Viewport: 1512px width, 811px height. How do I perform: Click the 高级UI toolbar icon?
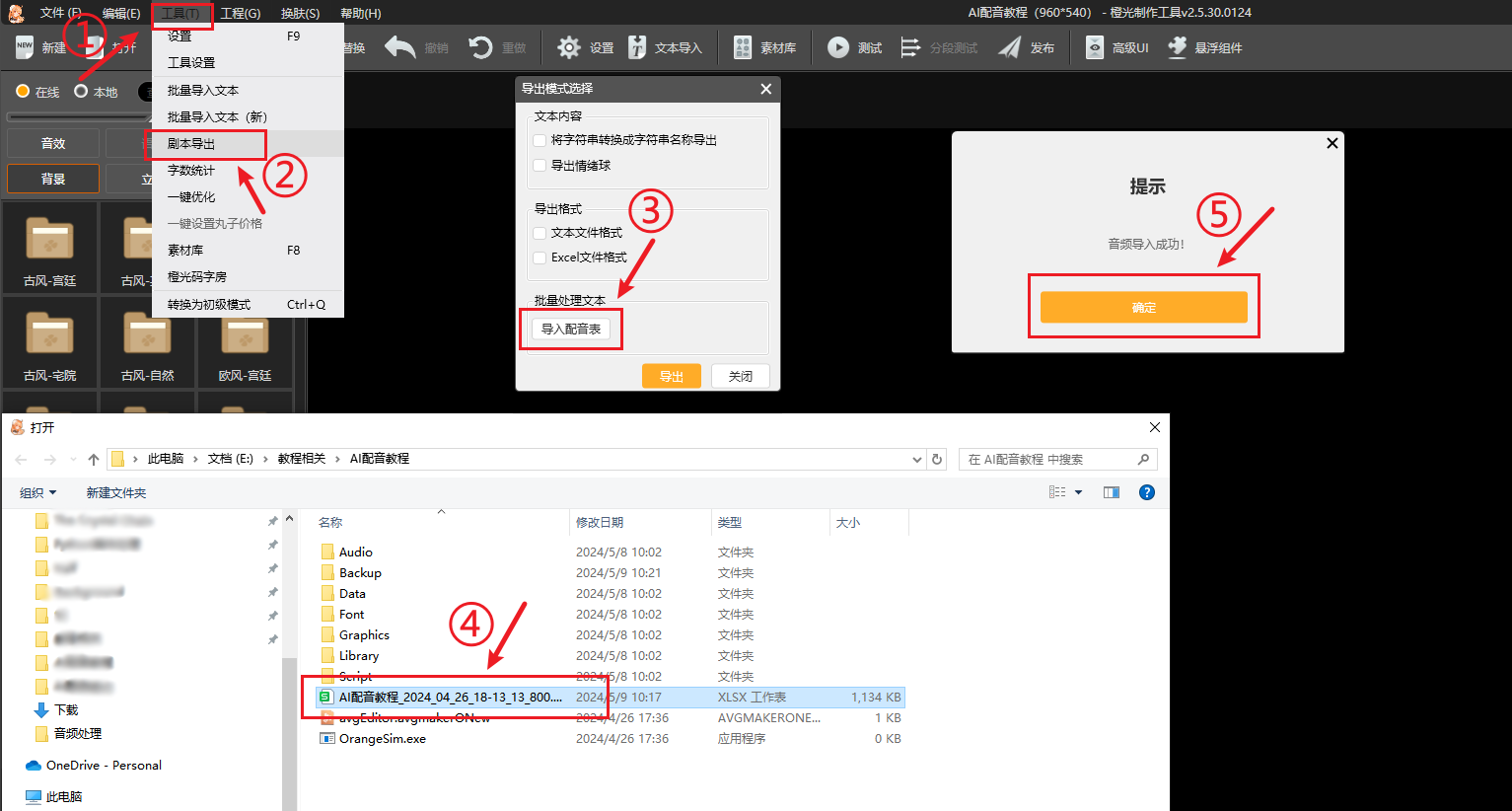pyautogui.click(x=1095, y=47)
